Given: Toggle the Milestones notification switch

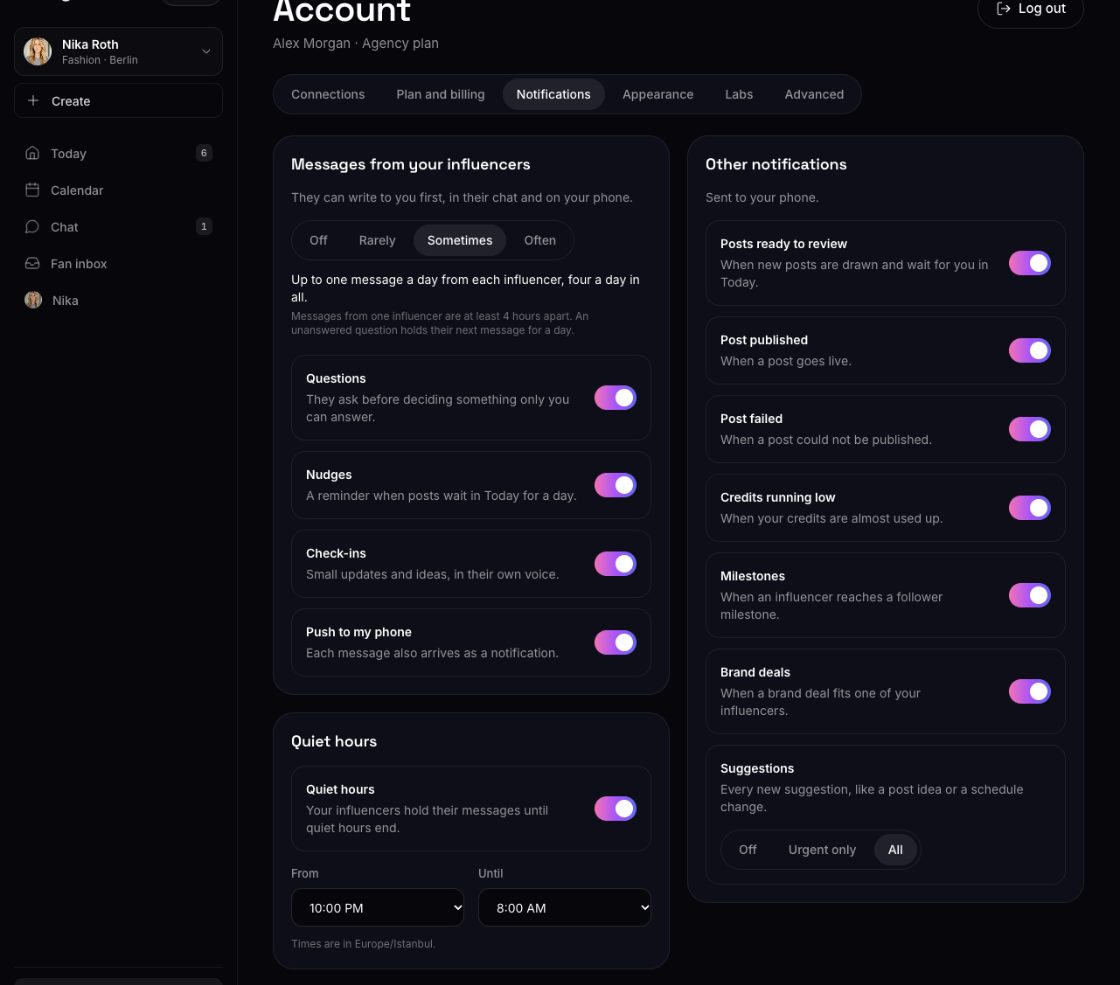Looking at the screenshot, I should pyautogui.click(x=1029, y=595).
